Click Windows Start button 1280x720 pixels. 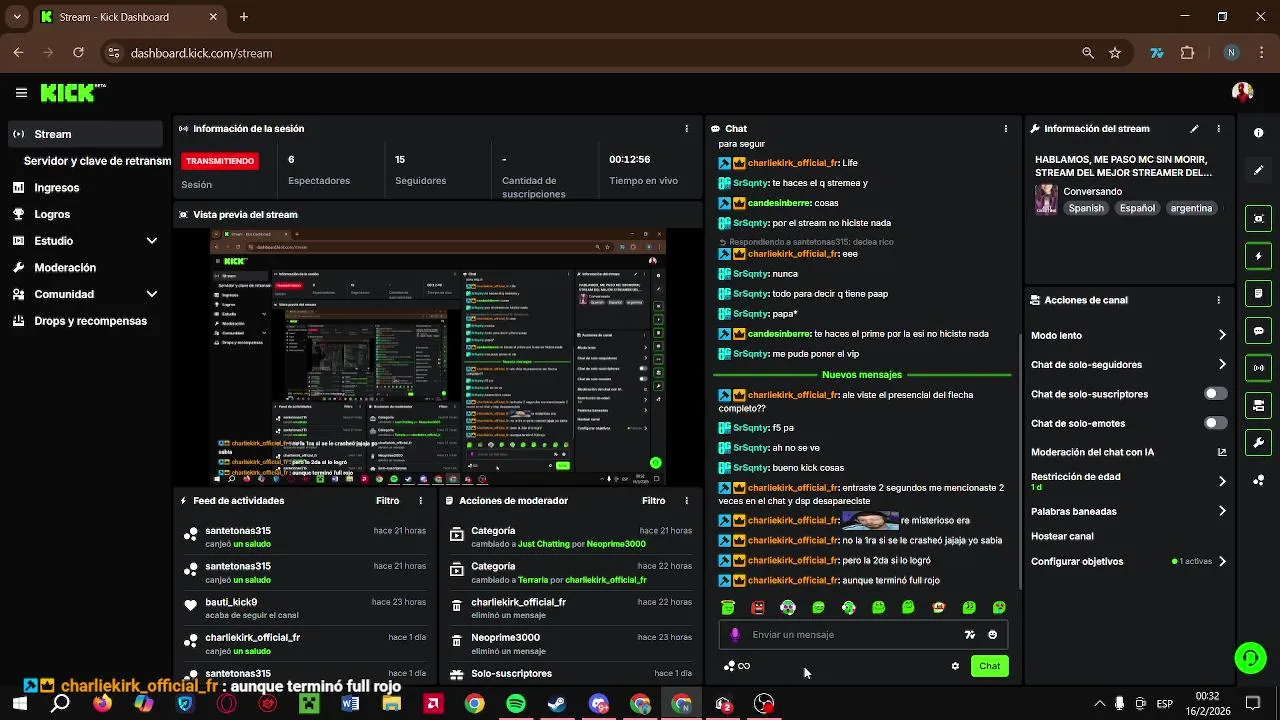19,704
